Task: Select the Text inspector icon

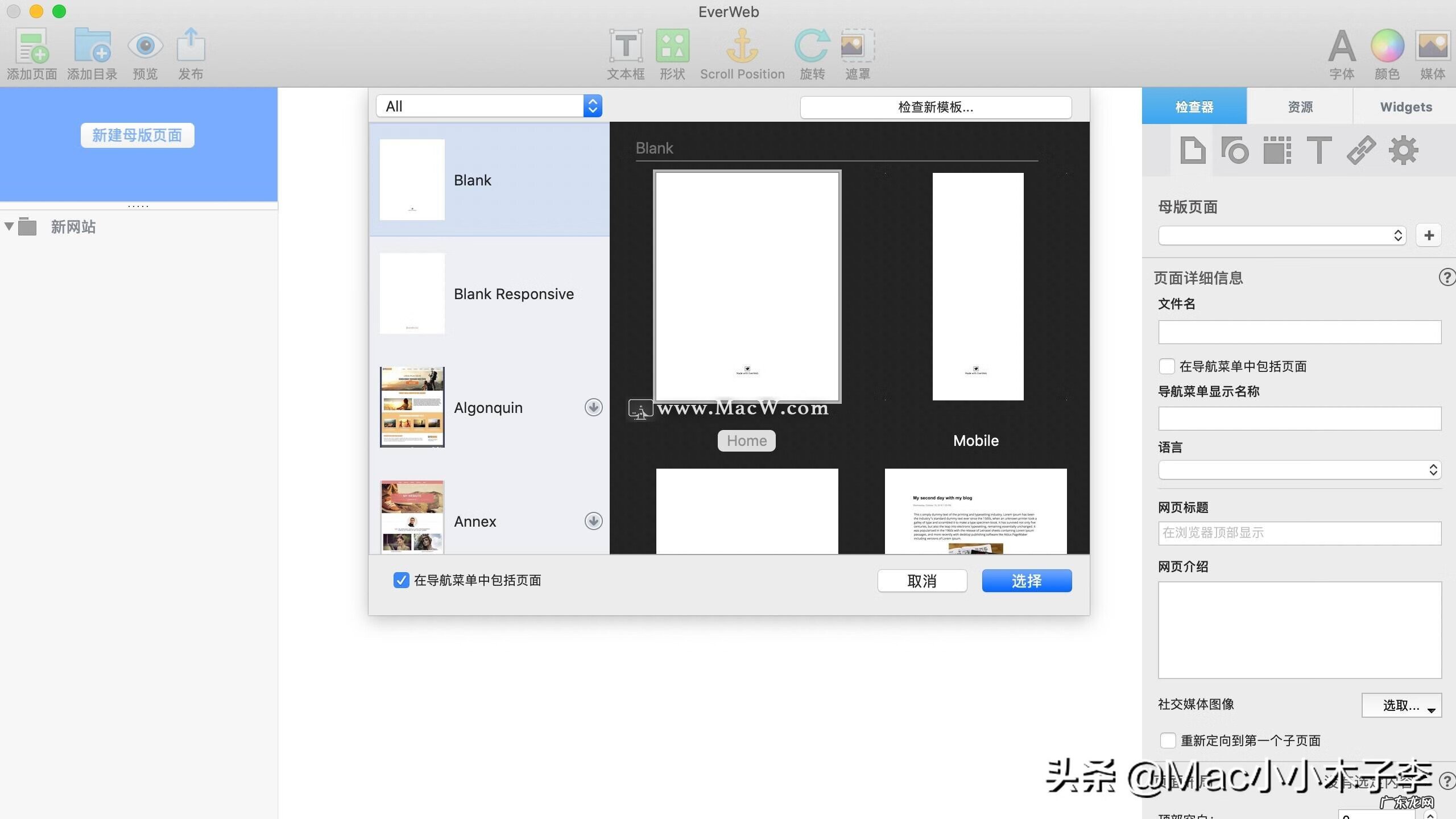Action: (x=1319, y=150)
